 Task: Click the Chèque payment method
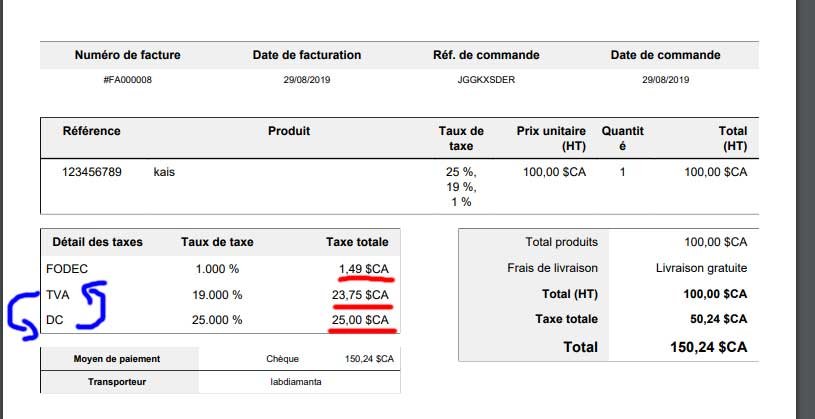(282, 359)
